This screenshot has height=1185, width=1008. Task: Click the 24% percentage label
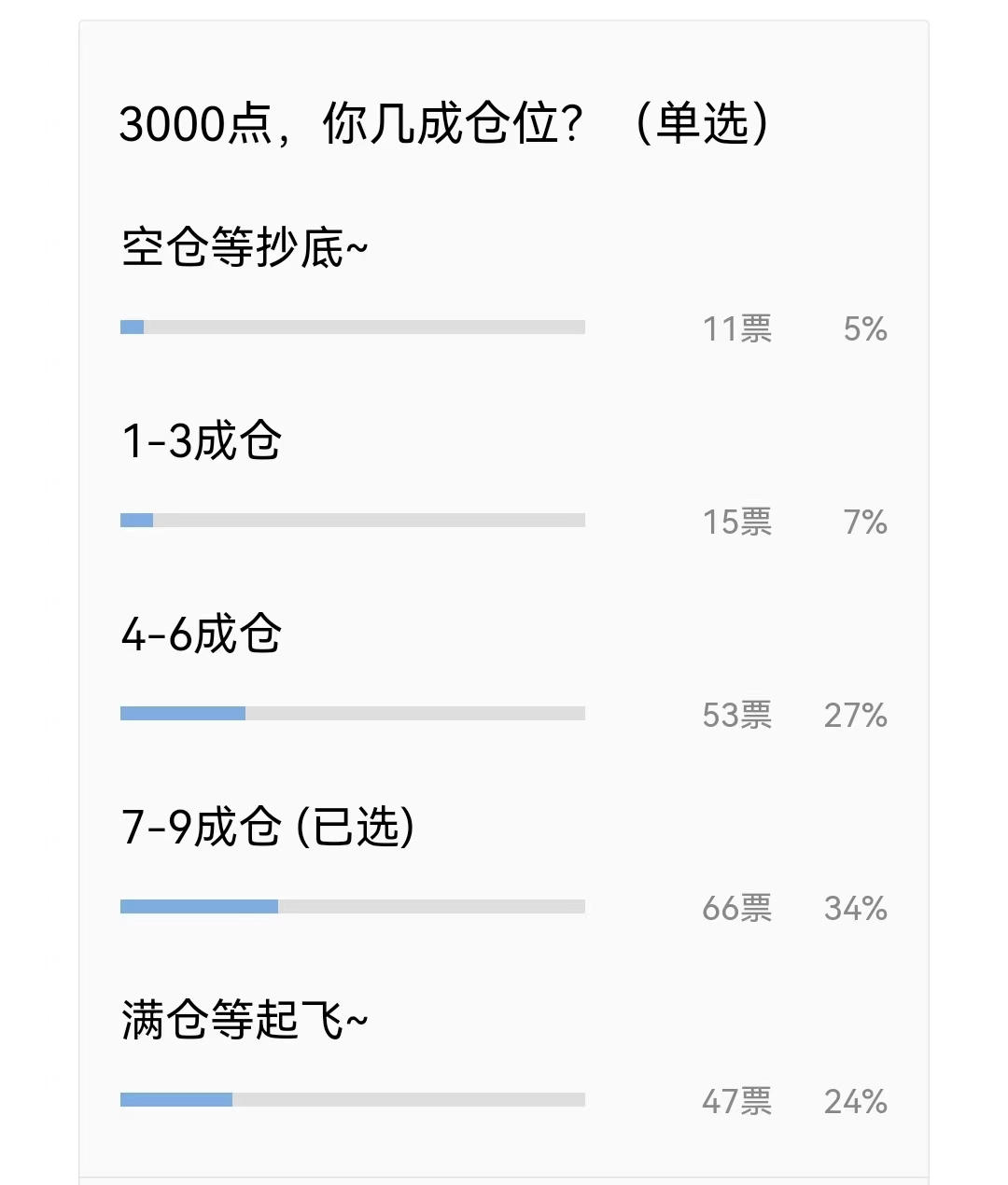pos(855,1102)
